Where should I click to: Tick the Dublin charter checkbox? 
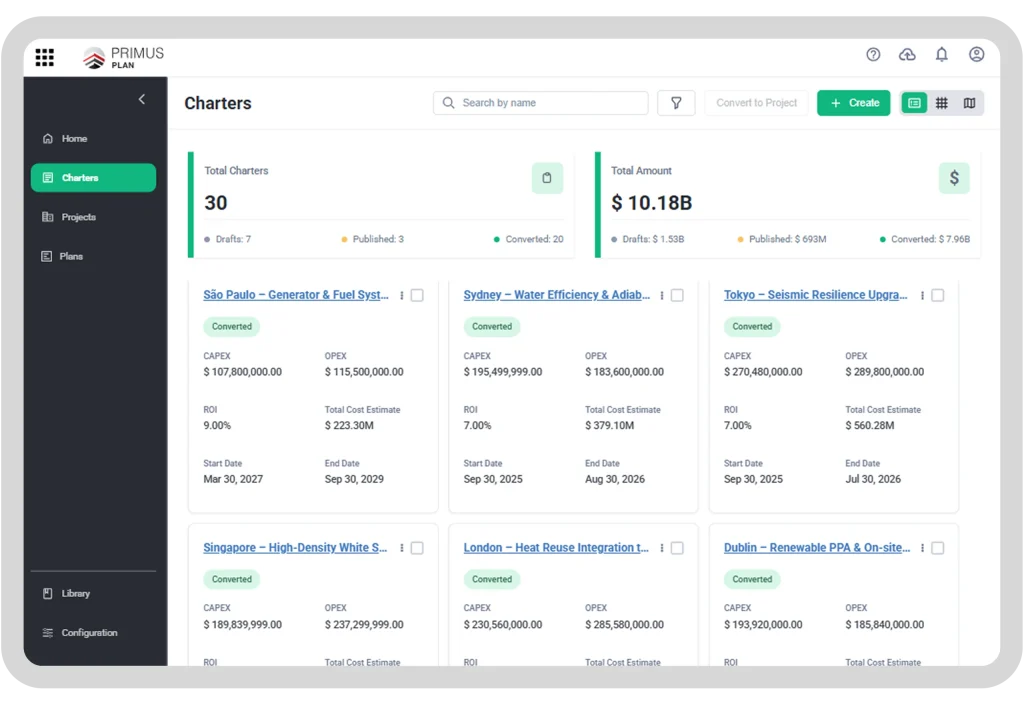[x=938, y=548]
